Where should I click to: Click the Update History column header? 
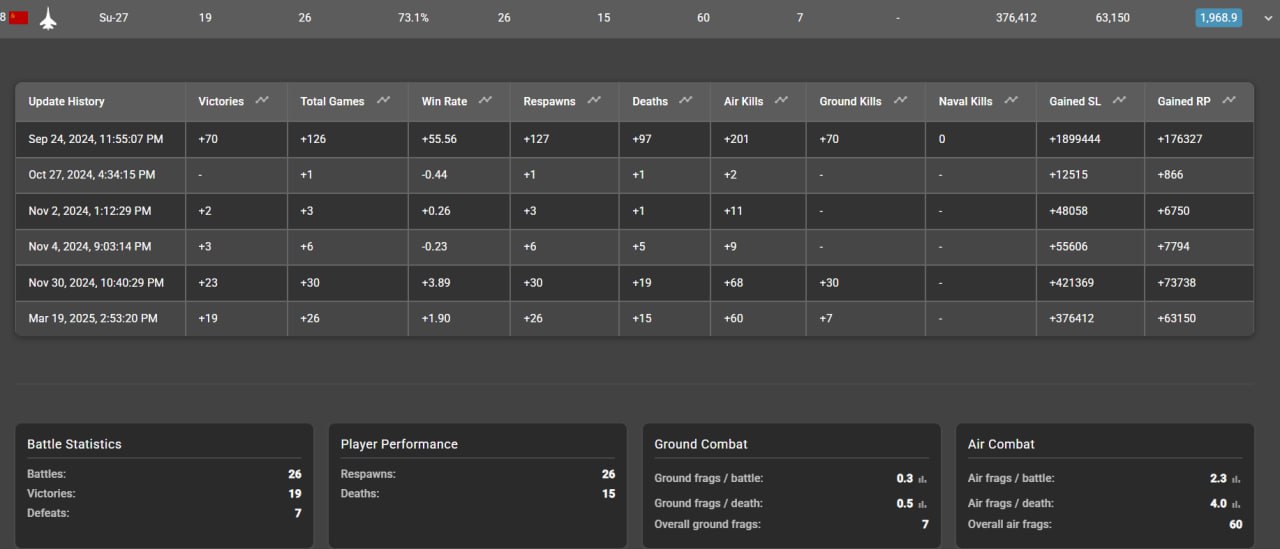coord(66,101)
